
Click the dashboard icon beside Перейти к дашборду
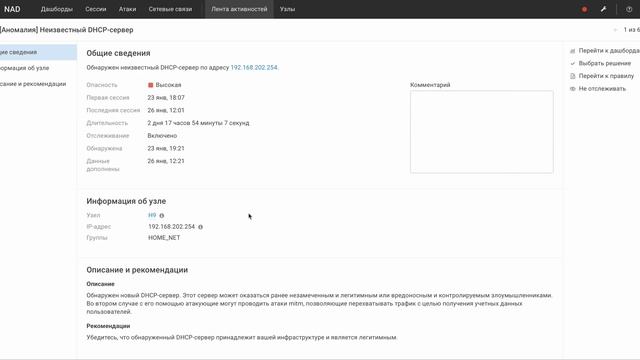coord(572,51)
